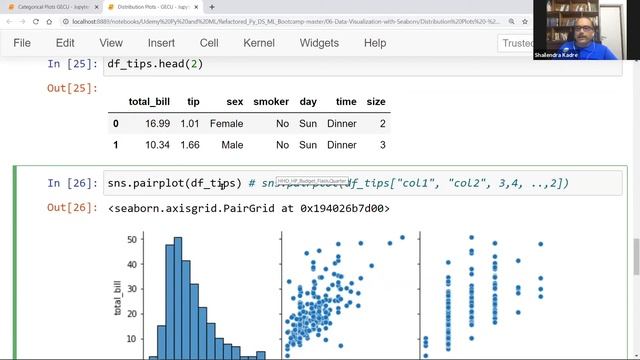The width and height of the screenshot is (640, 360).
Task: Switch to Categorical Plots GECU tab
Action: (53, 7)
